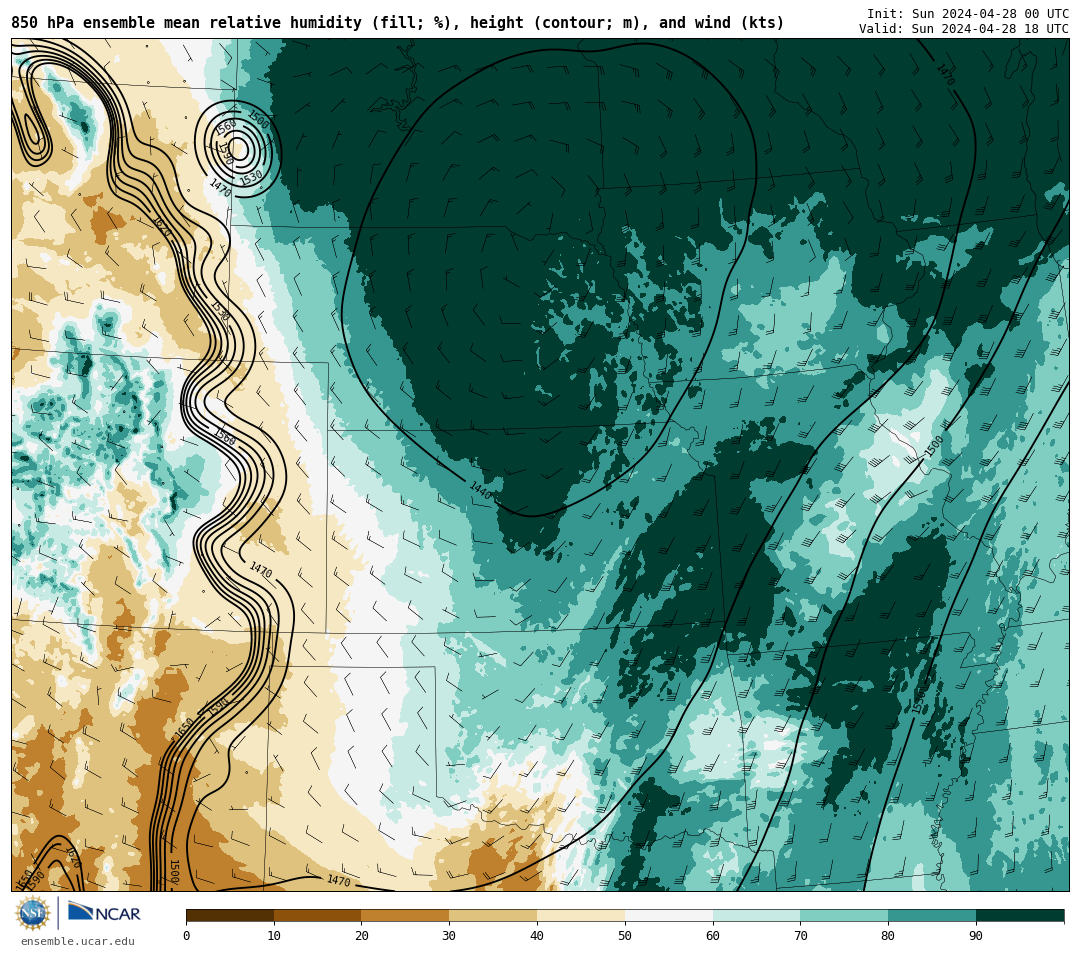Click the 50-60 white colorbar segment
Viewport: 1080px width, 954px height.
669,916
